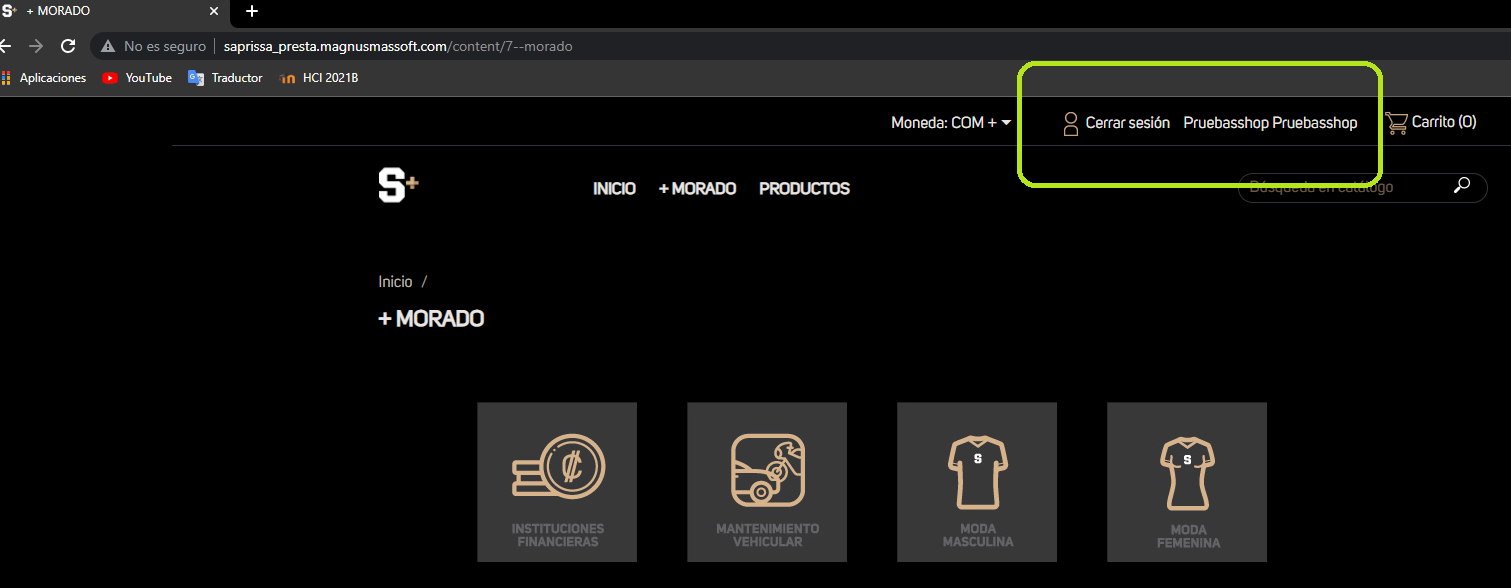This screenshot has height=588, width=1511.
Task: Click the 'No es seguro' security warning indicator
Action: point(152,46)
